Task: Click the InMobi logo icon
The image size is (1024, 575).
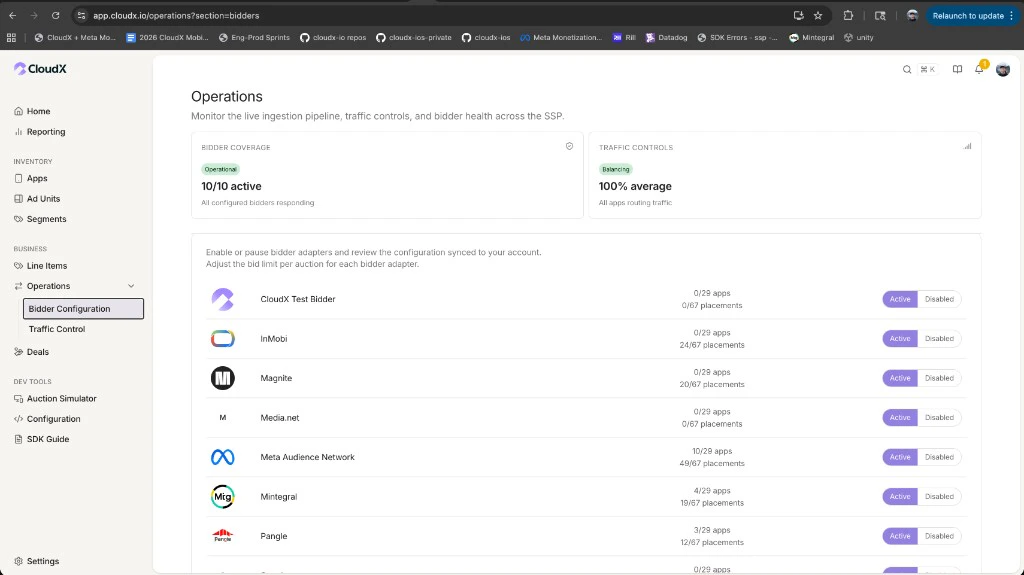Action: [x=223, y=338]
